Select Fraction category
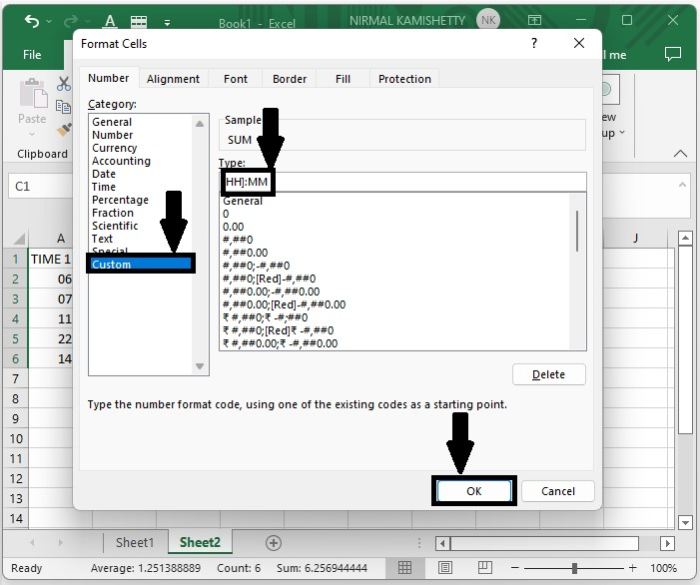The height and width of the screenshot is (585, 700). coord(112,213)
